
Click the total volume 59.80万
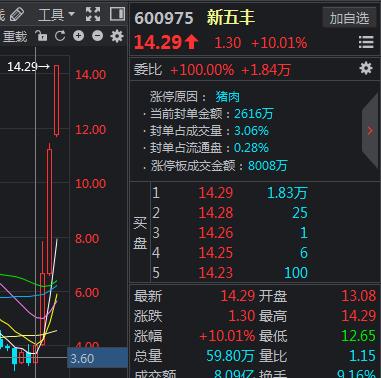[x=230, y=356]
